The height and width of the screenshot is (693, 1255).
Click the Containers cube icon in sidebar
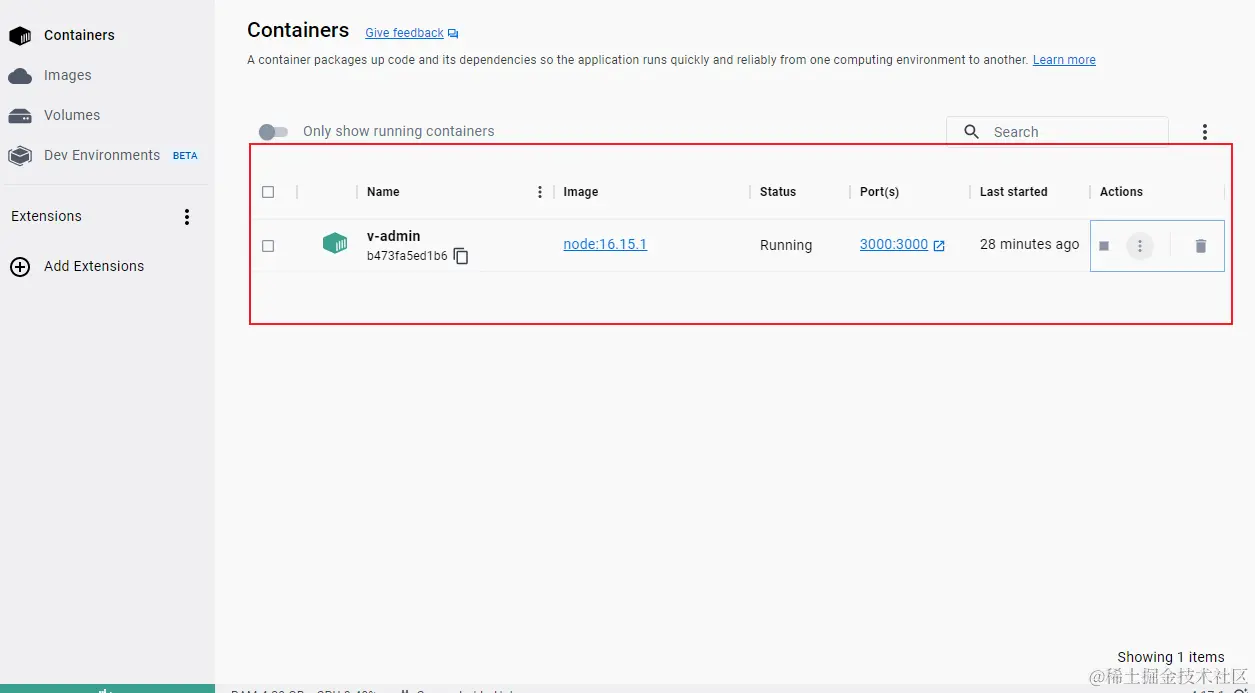[20, 36]
